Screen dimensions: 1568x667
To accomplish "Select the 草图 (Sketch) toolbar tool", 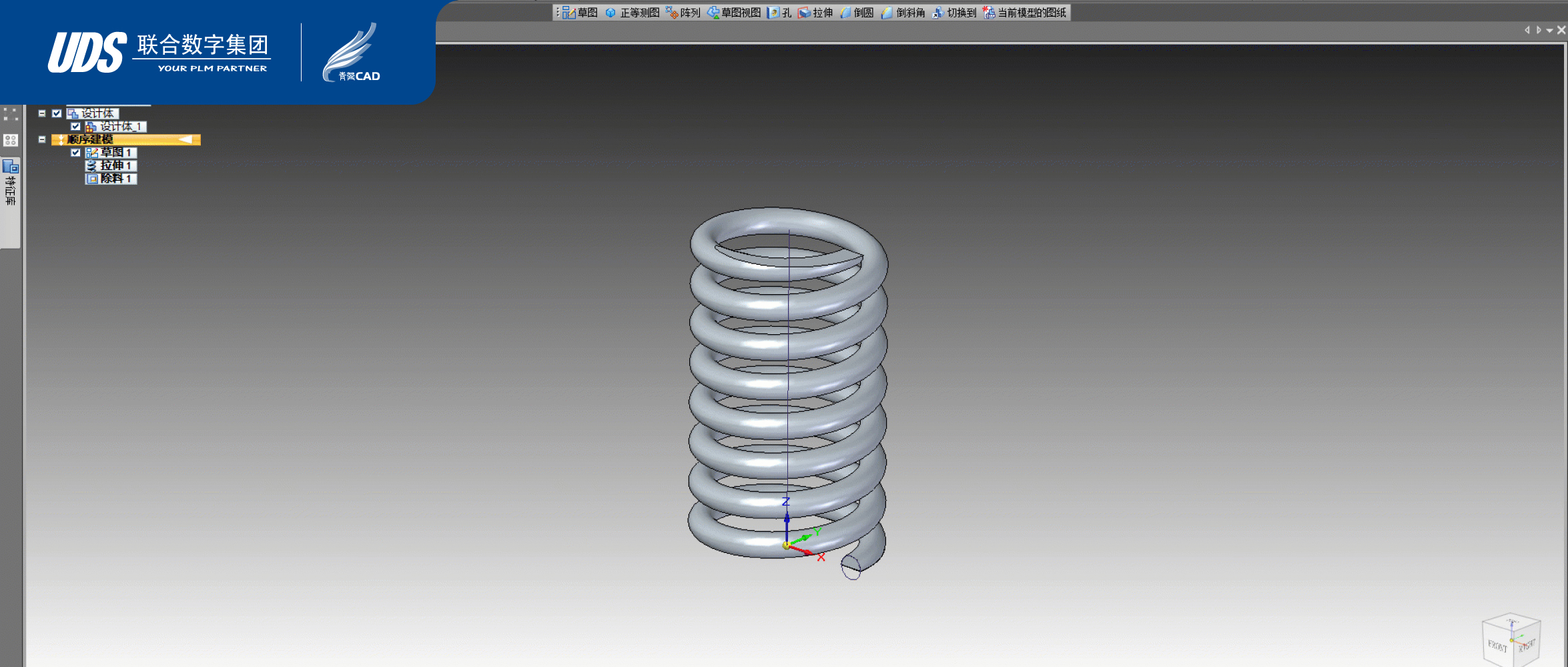I will point(580,13).
